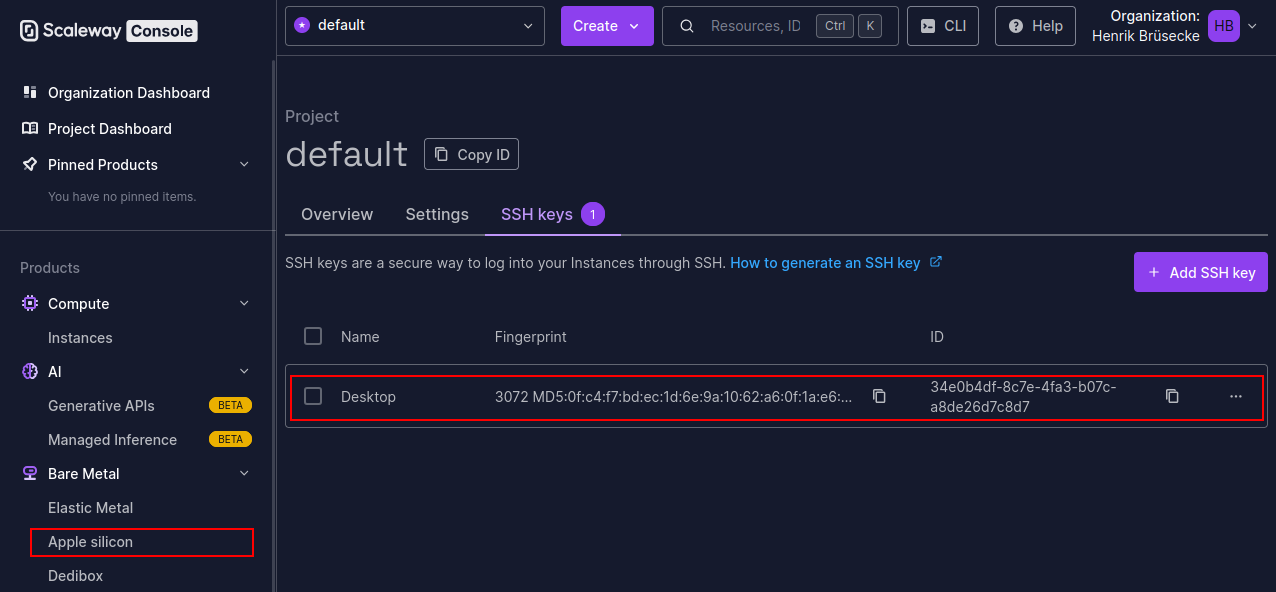Click the 34e0b4df key ID text
Screen dimensions: 1276x592
(x=1023, y=397)
